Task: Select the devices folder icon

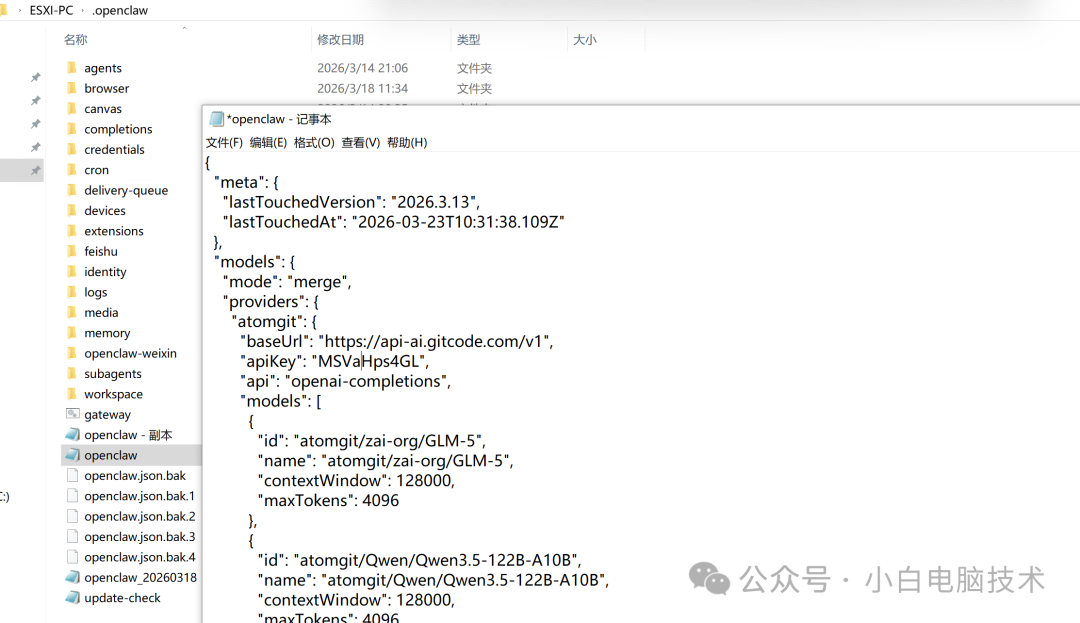Action: (x=72, y=210)
